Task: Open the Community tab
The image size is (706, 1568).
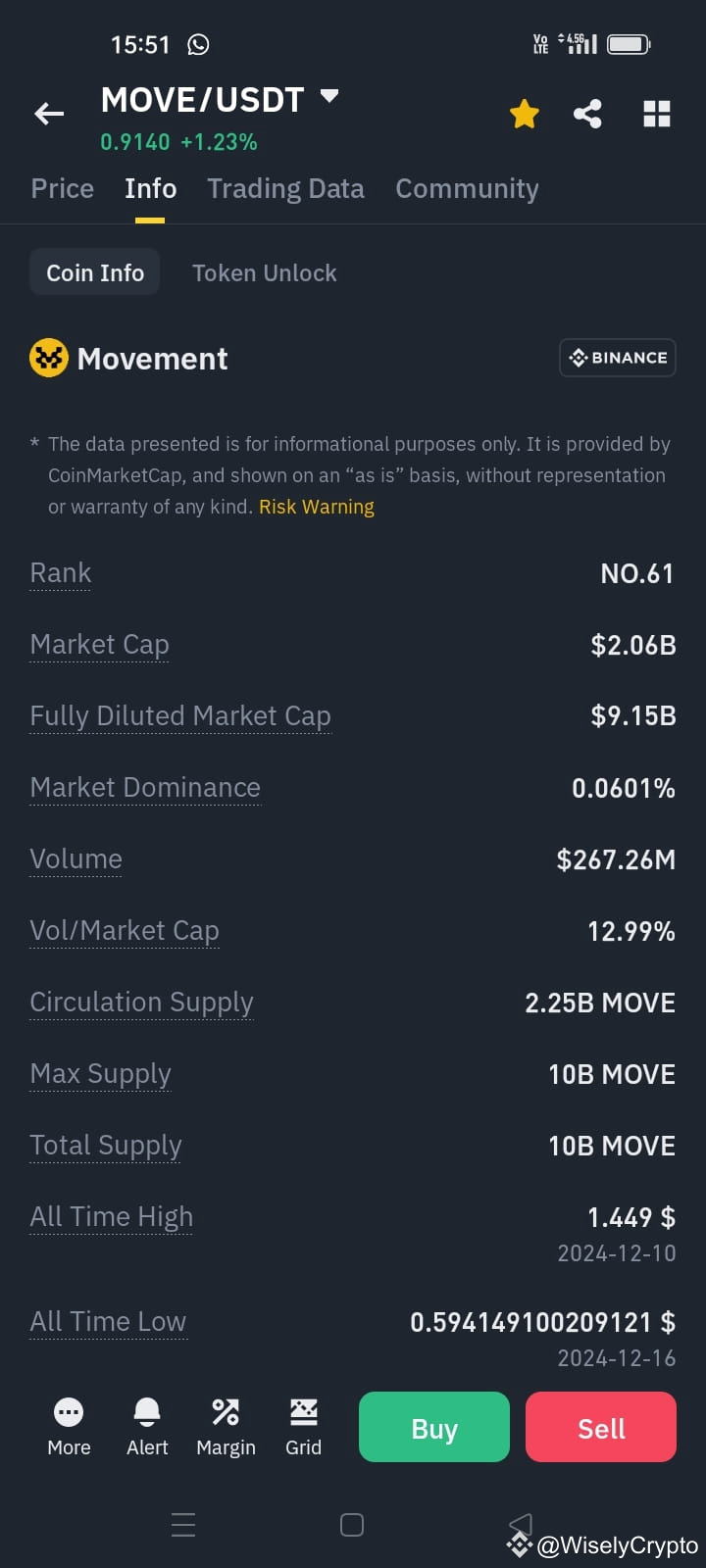Action: (x=467, y=188)
